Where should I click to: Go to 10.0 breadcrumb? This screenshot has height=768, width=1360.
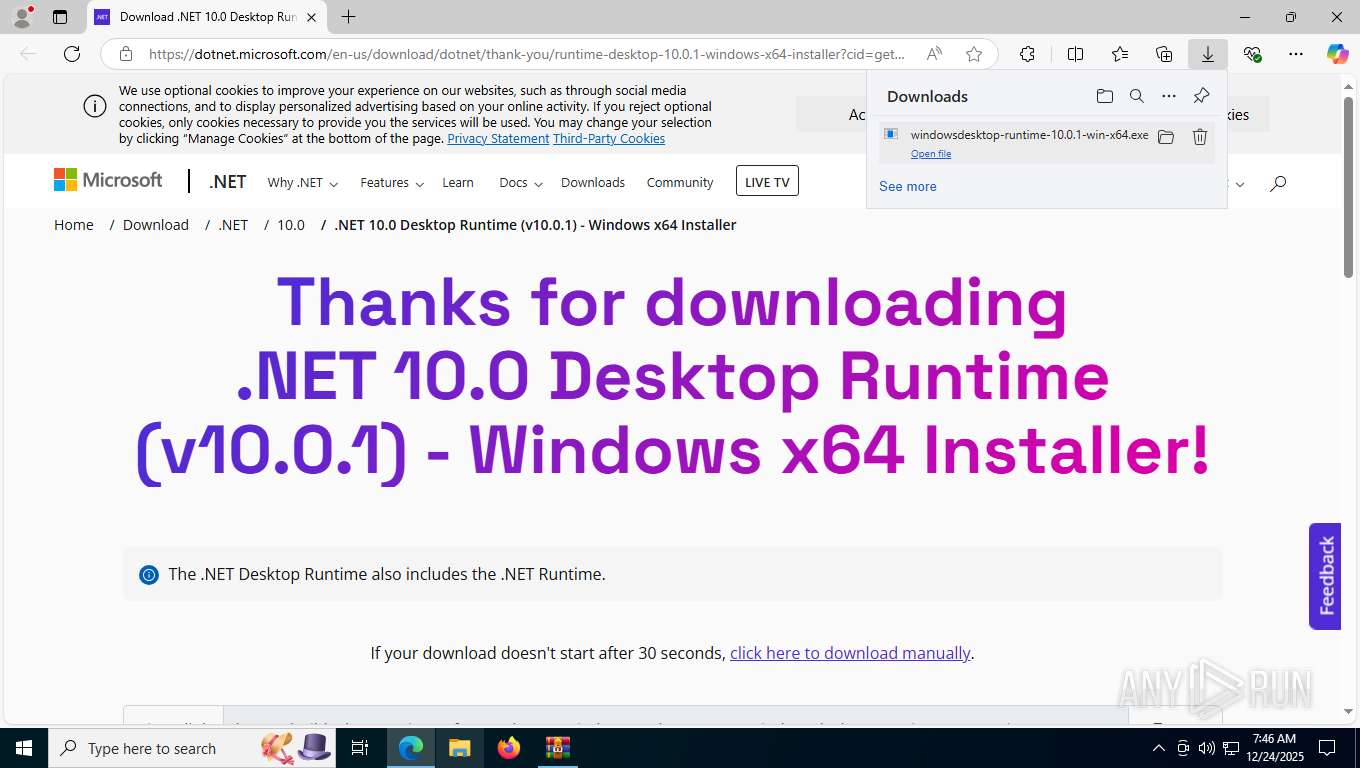[x=291, y=225]
